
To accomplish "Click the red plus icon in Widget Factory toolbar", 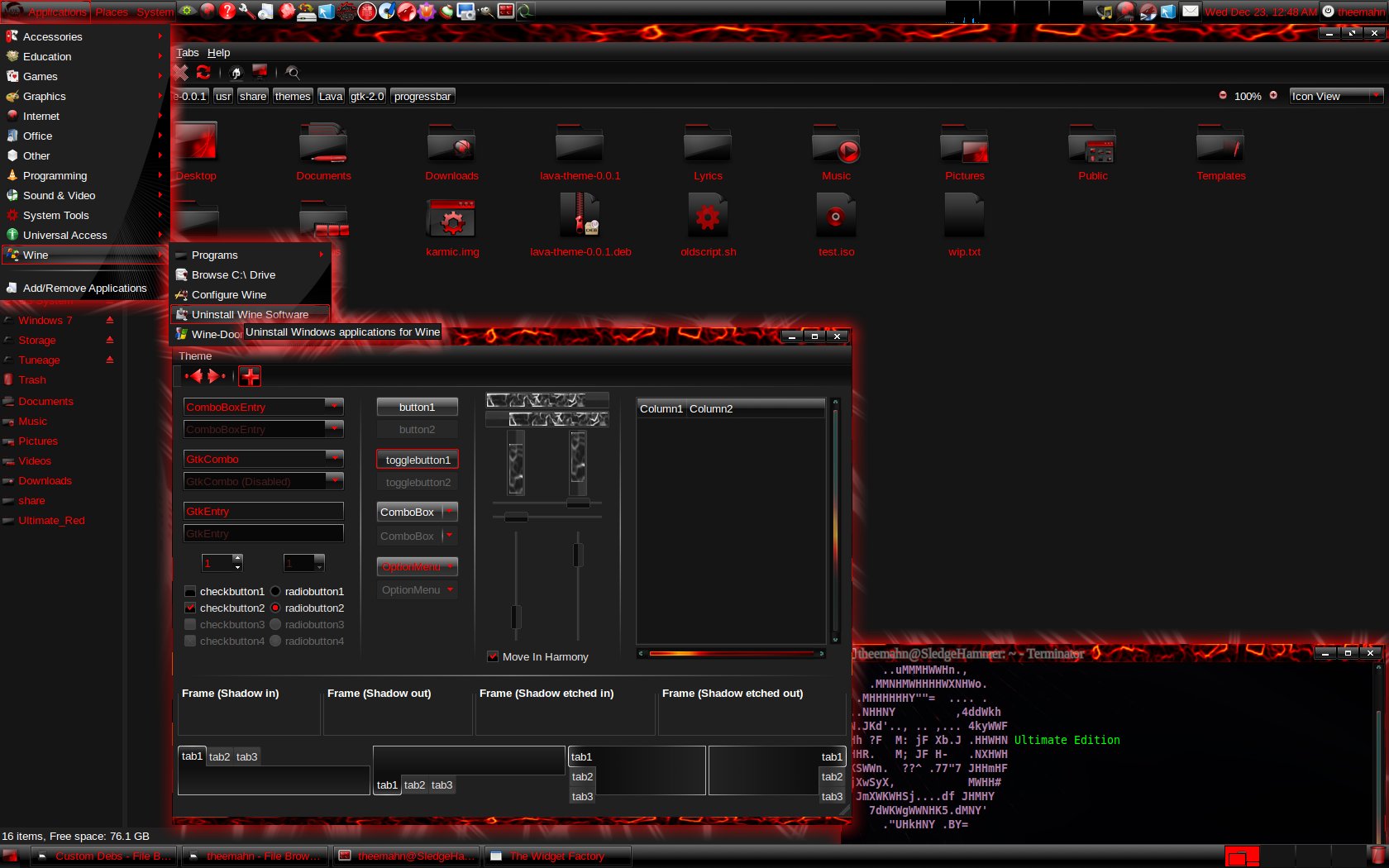I will point(250,376).
